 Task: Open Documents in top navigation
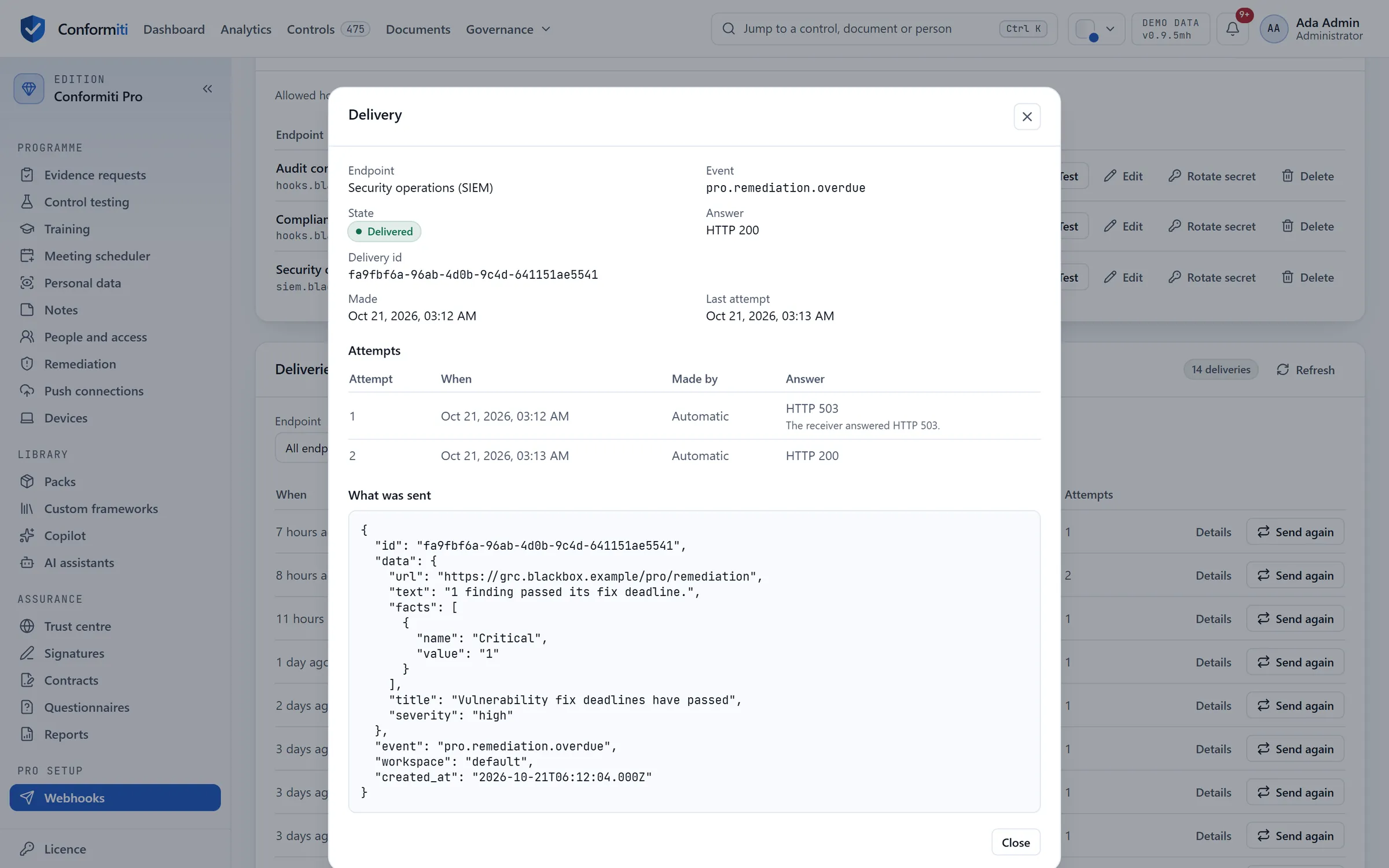tap(418, 29)
